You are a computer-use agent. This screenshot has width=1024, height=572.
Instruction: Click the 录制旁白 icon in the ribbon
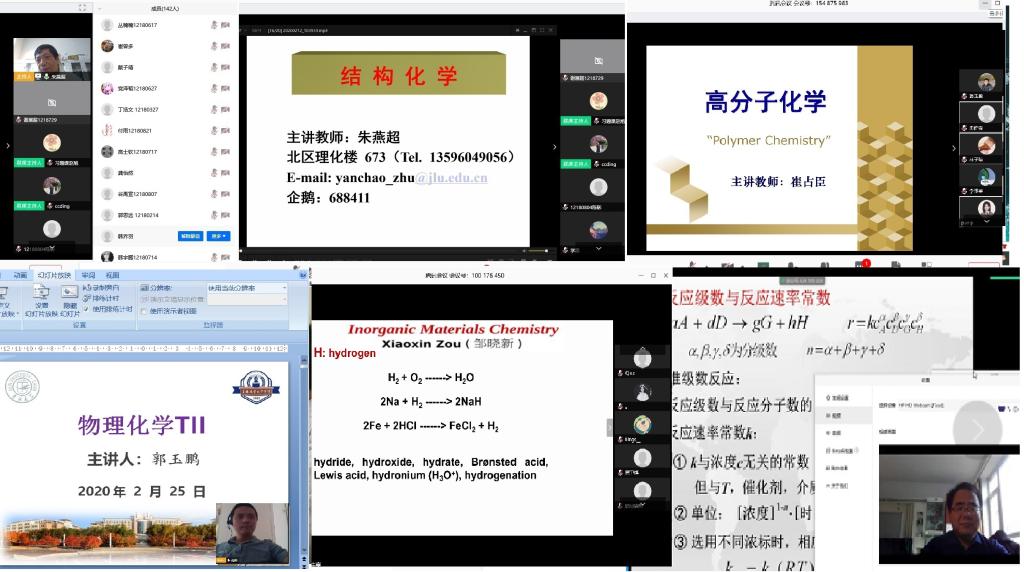pyautogui.click(x=86, y=288)
